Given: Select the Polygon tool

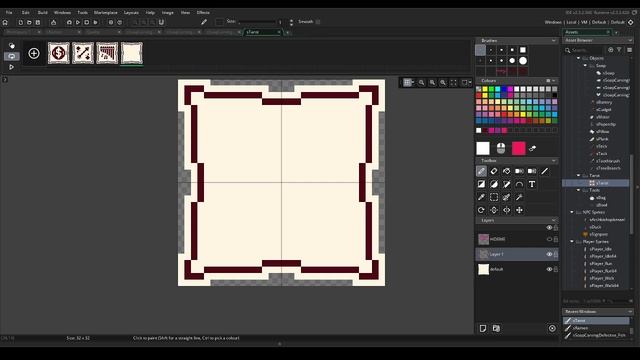Looking at the screenshot, I should coord(507,184).
